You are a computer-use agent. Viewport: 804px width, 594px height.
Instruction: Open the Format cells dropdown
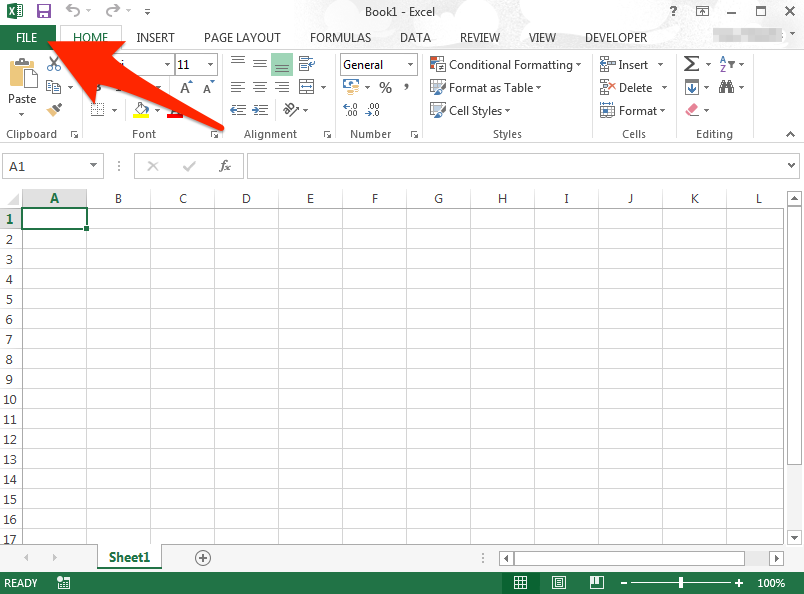tap(632, 110)
